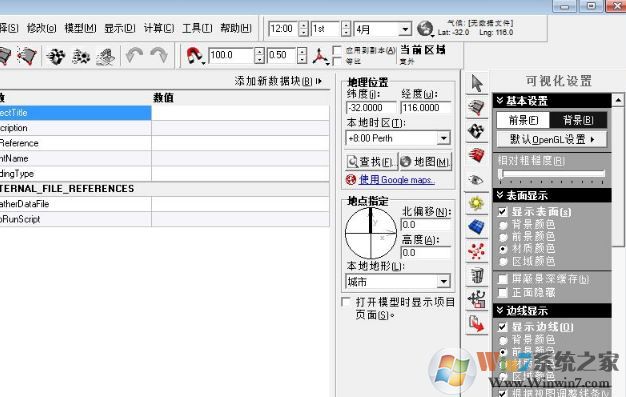The height and width of the screenshot is (397, 626).
Task: Open the 本地地形 dropdown showing 城市
Action: tap(444, 282)
